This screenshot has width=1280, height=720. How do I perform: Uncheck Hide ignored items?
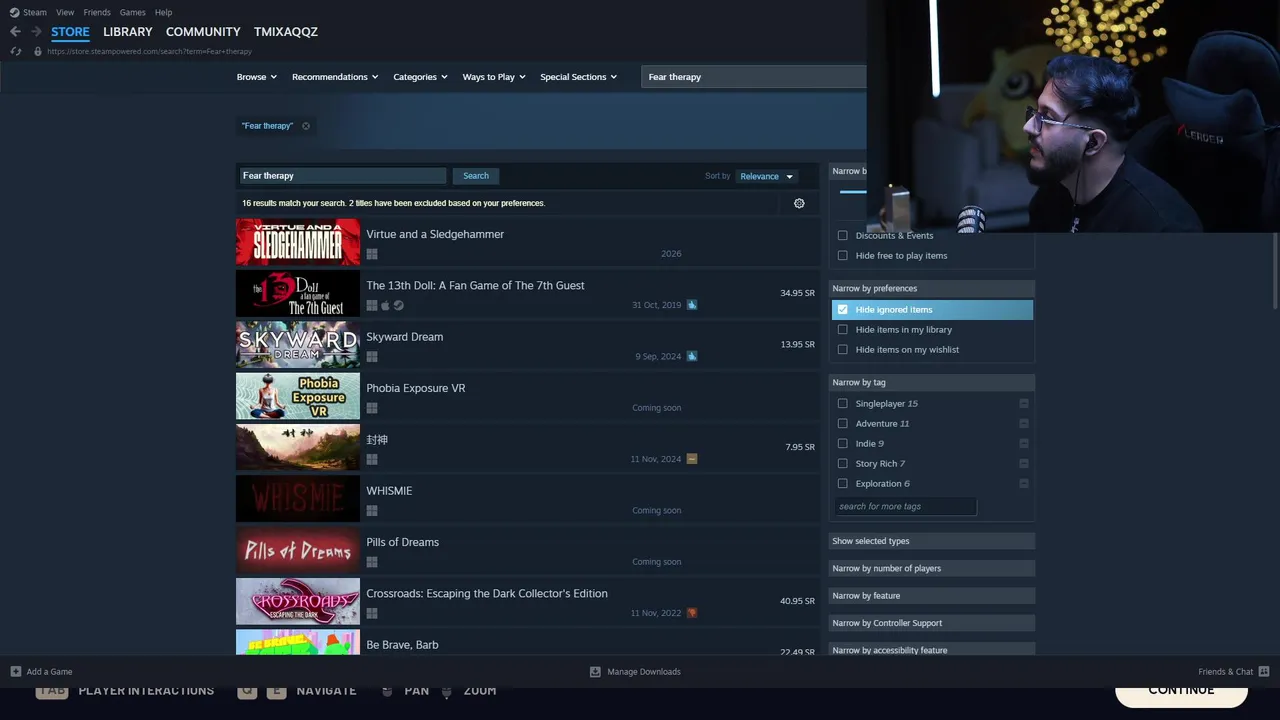click(843, 310)
